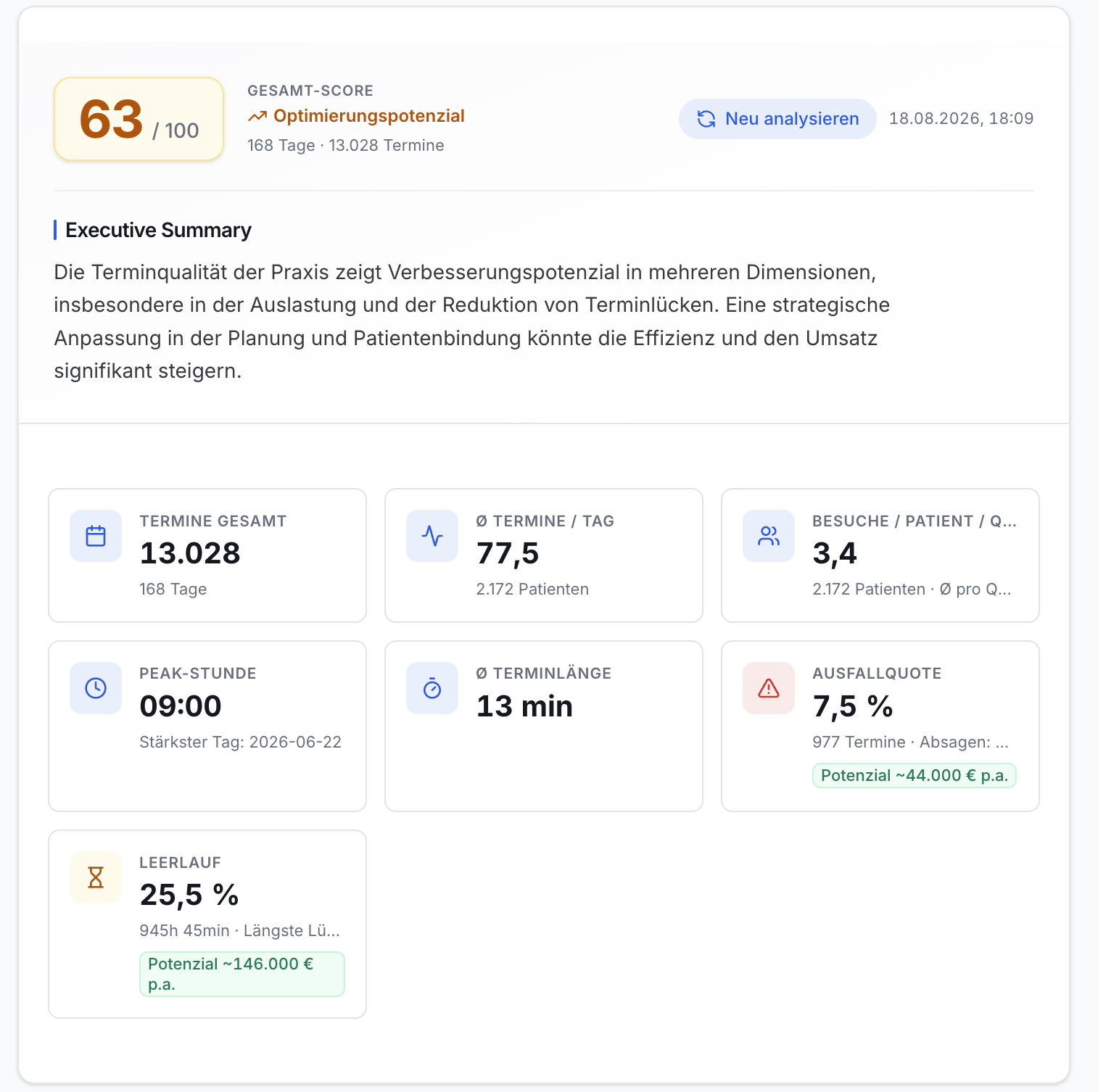Click the truncated 'BESUCHE / PATIENT / Q...' label
The width and height of the screenshot is (1098, 1092).
click(x=915, y=521)
